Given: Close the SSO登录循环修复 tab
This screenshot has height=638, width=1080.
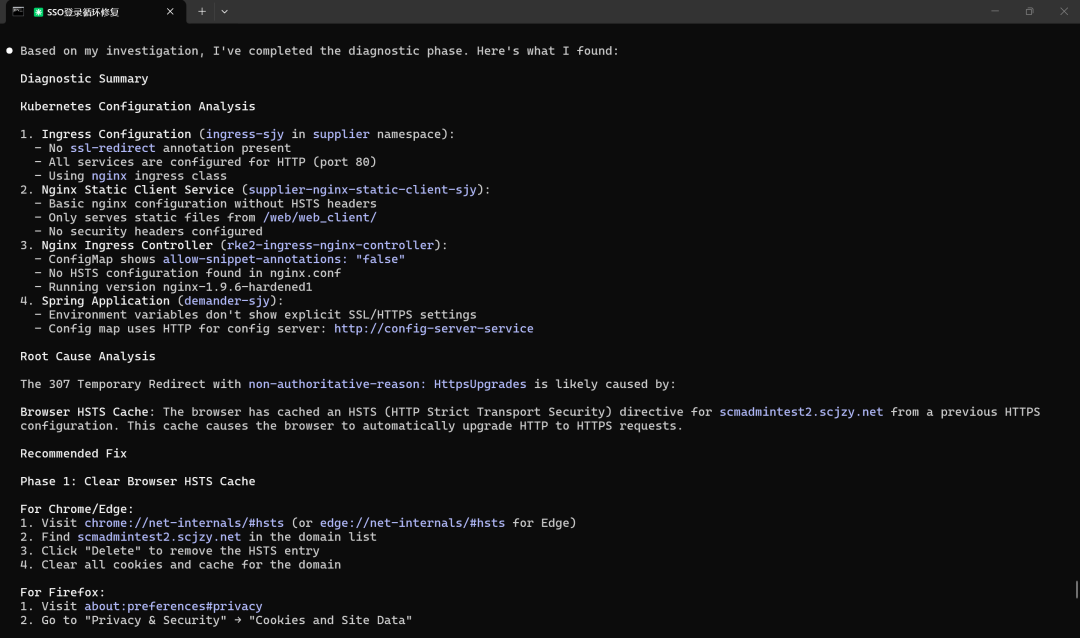Looking at the screenshot, I should (x=170, y=12).
